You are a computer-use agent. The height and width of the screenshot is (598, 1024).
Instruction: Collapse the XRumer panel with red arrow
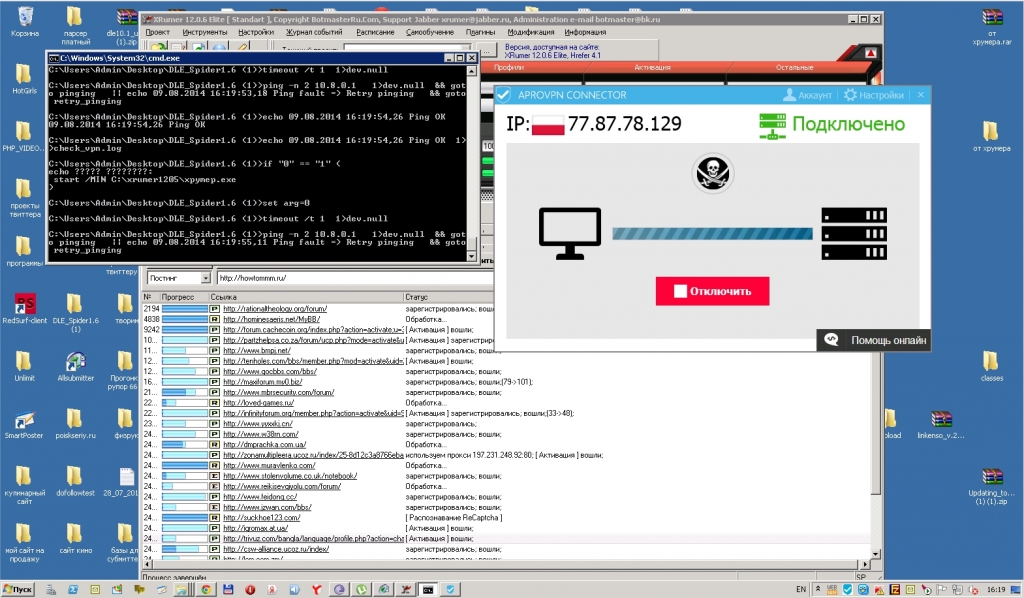point(870,53)
